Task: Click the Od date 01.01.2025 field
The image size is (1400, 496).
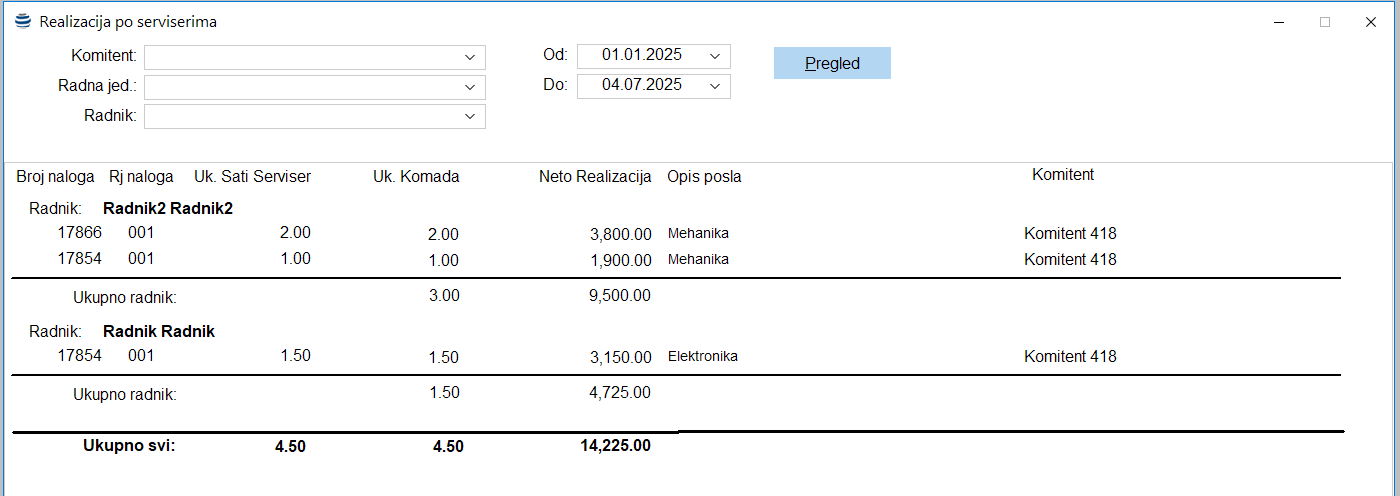Action: coord(641,56)
